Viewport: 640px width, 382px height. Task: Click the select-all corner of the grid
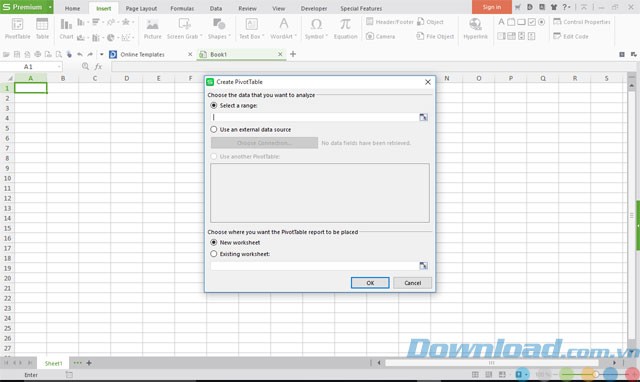[x=7, y=78]
